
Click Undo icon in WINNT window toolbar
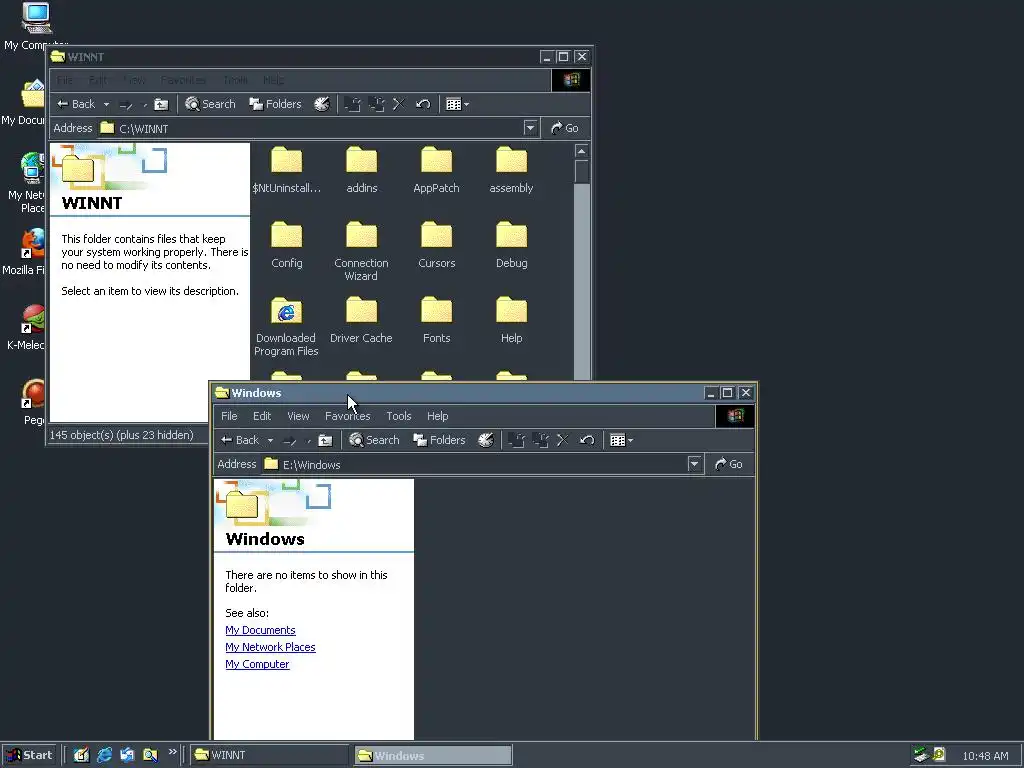[423, 104]
